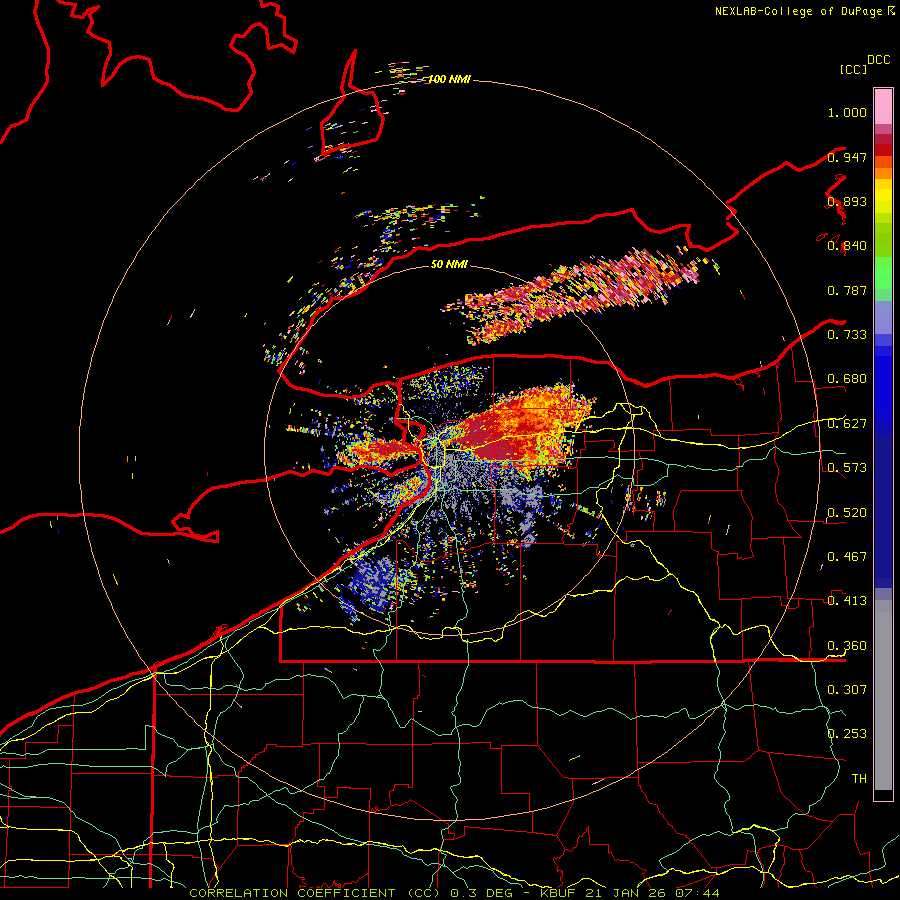This screenshot has width=900, height=900.
Task: Click the 50 NMI range ring label
Action: [x=449, y=264]
